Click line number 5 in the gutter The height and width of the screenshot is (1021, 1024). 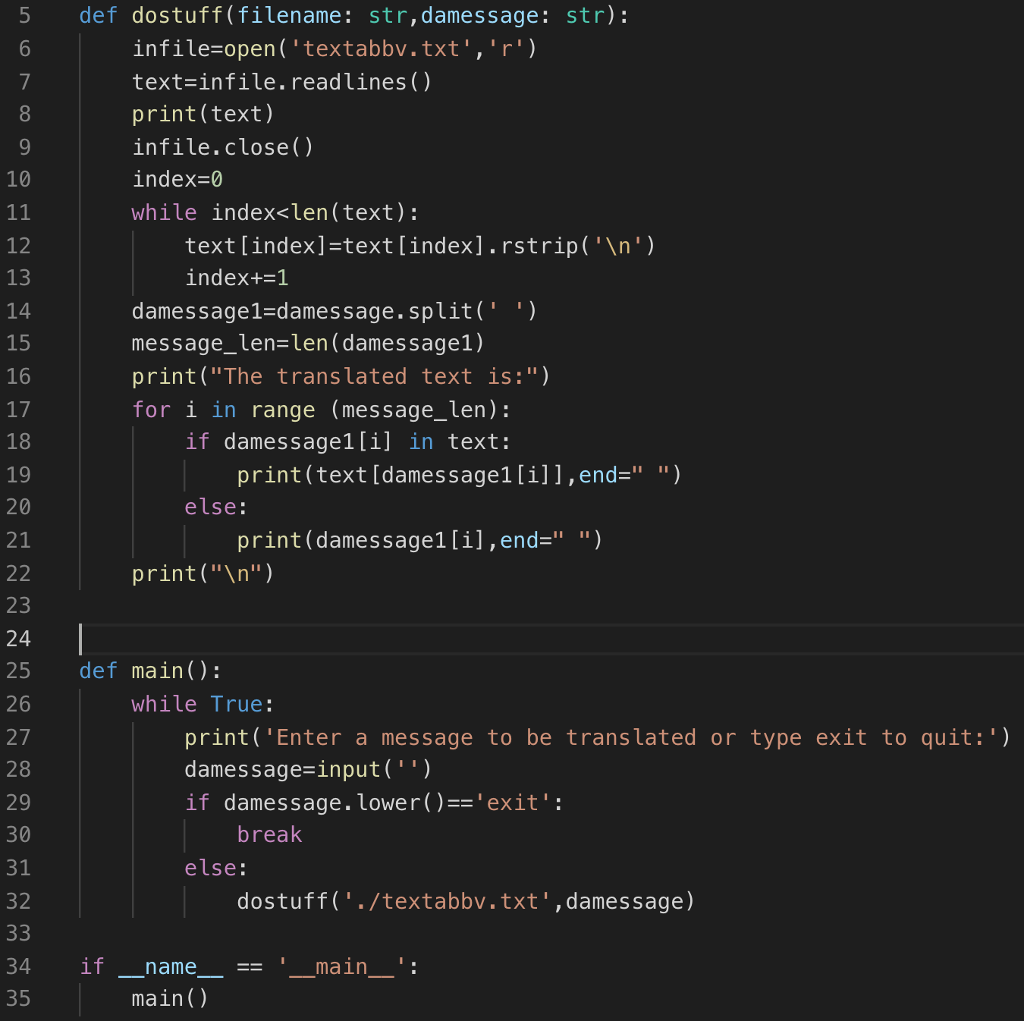[24, 15]
